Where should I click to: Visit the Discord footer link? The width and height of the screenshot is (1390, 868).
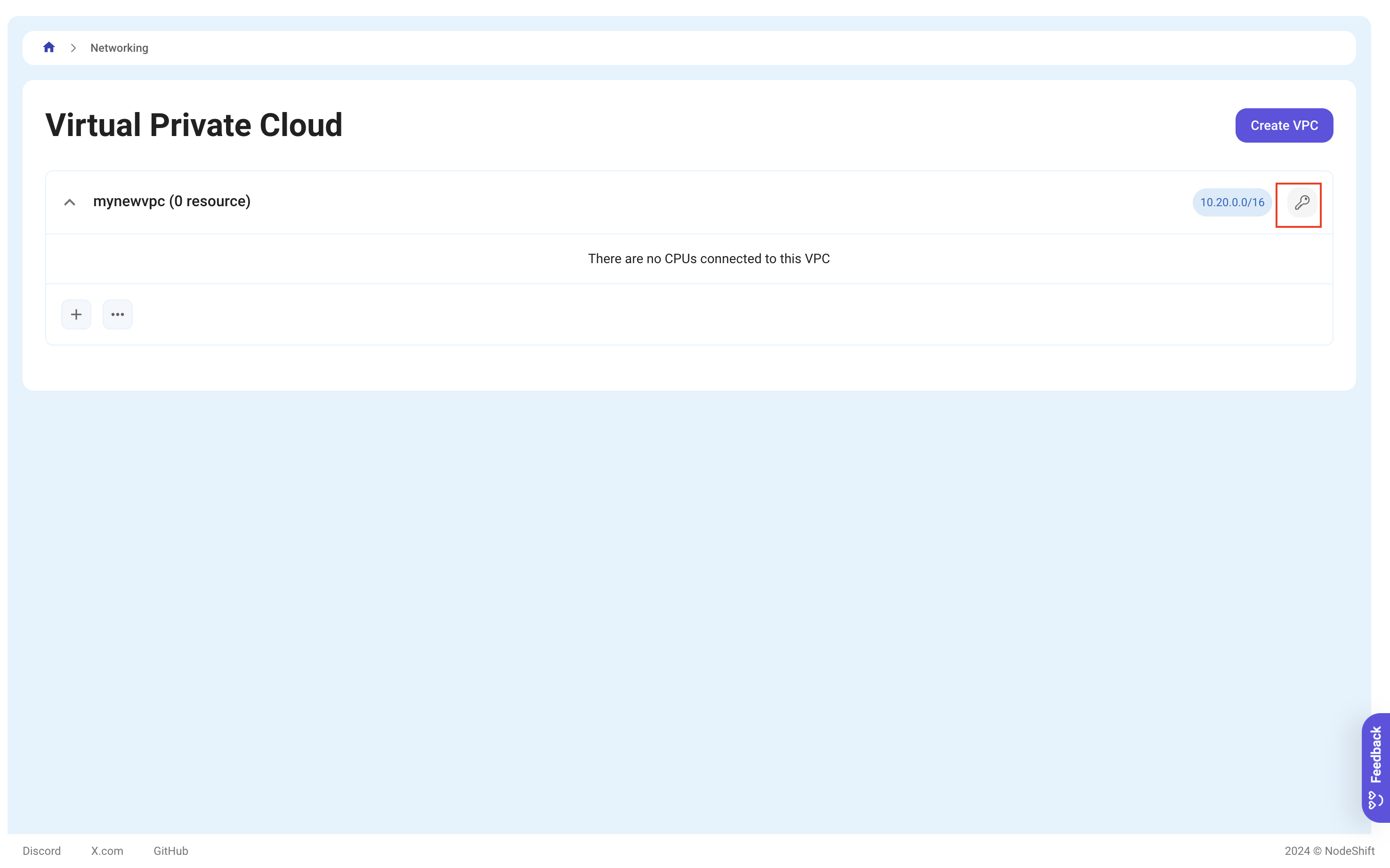tap(42, 851)
